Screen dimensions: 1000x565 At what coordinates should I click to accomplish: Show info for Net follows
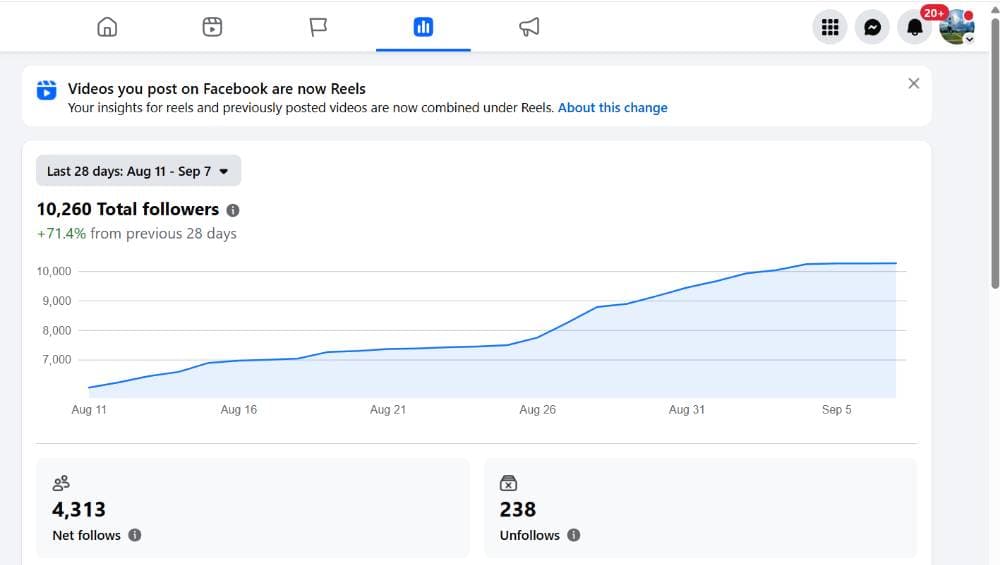click(135, 535)
